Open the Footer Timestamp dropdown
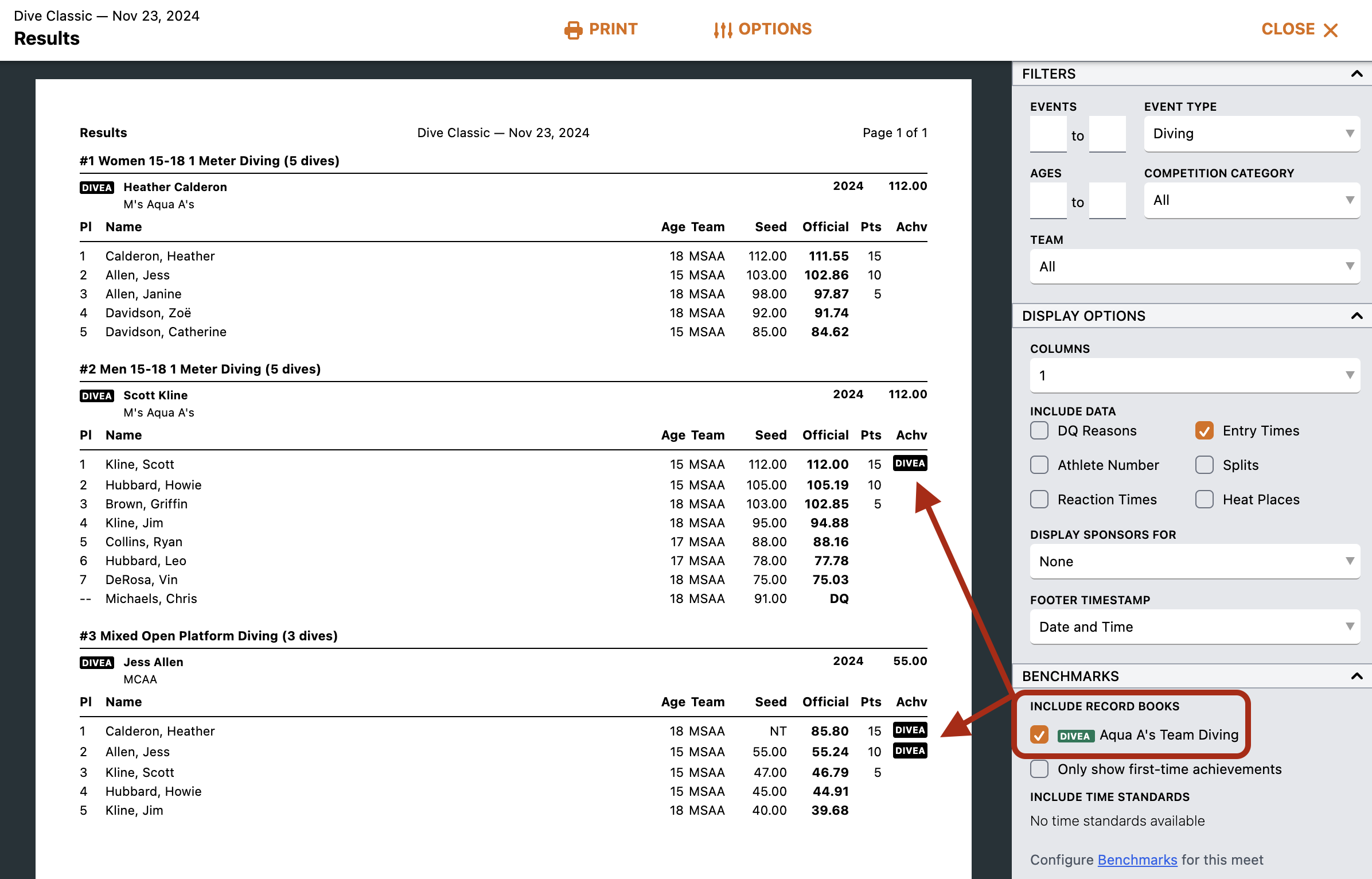 [1194, 627]
